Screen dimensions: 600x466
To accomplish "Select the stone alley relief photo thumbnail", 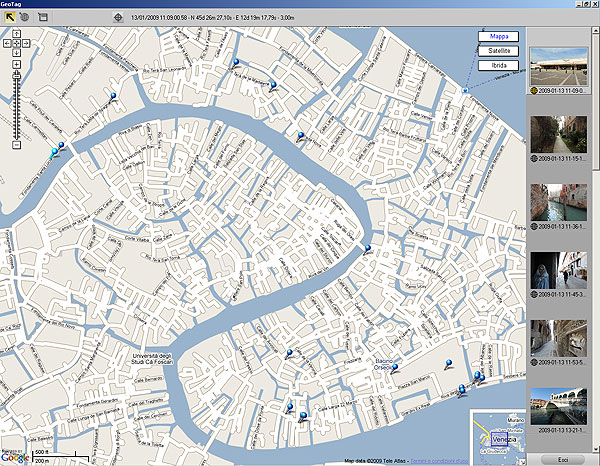I will pos(559,339).
